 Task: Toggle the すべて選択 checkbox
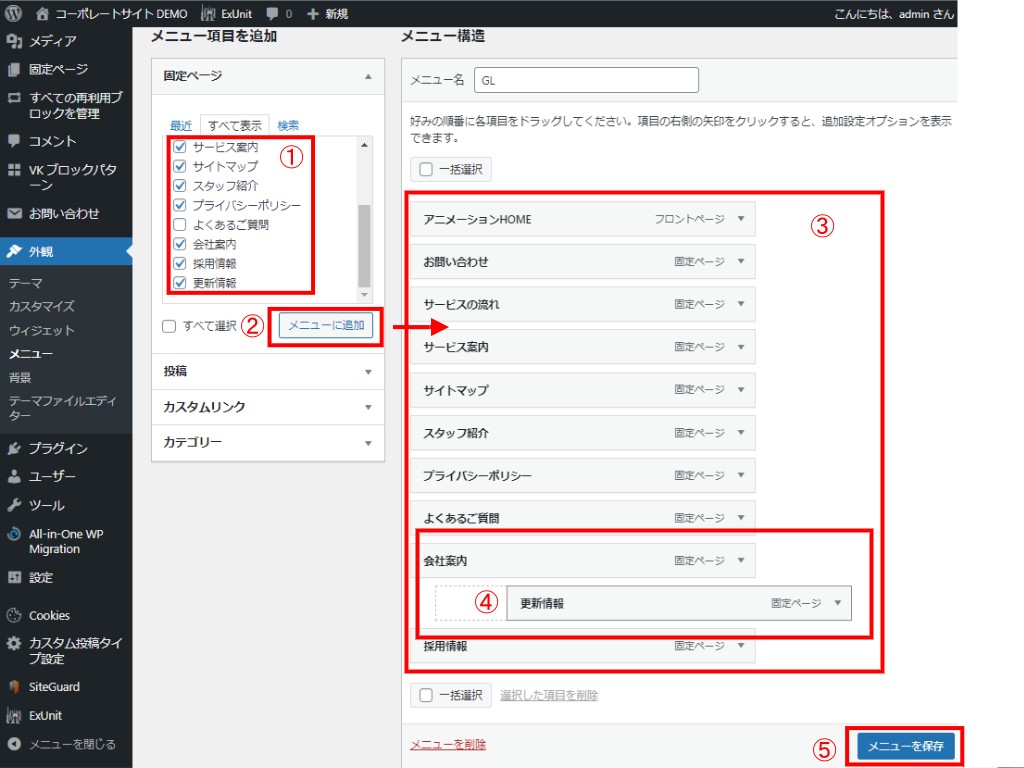[x=169, y=326]
